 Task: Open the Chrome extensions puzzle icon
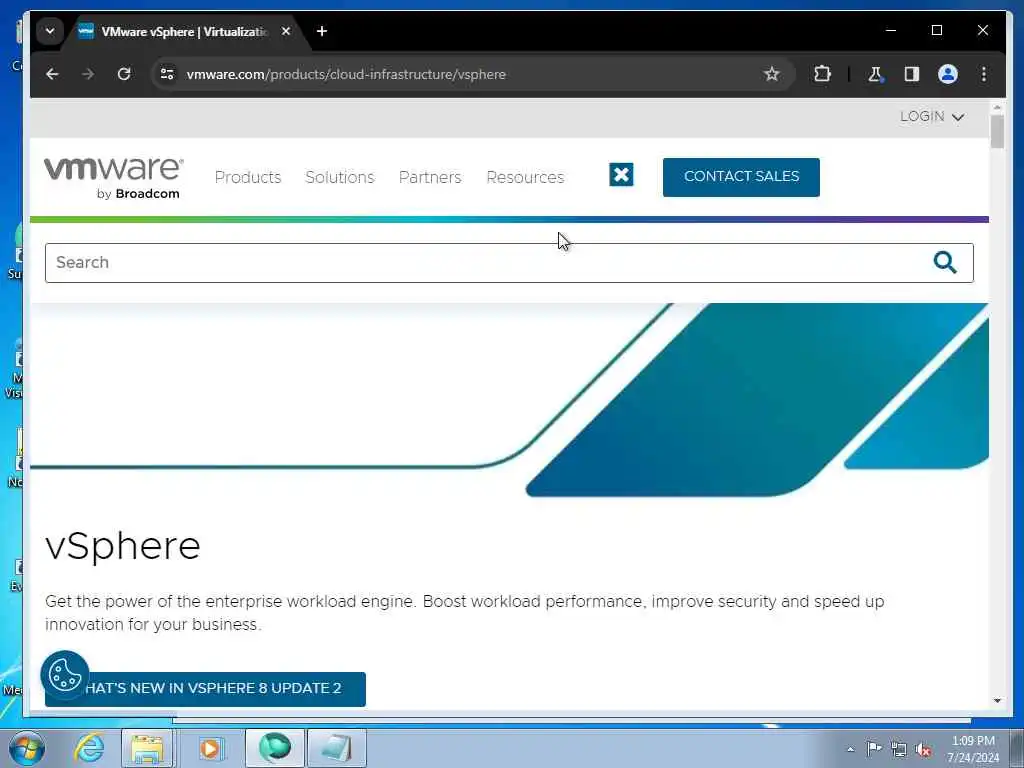click(x=822, y=74)
